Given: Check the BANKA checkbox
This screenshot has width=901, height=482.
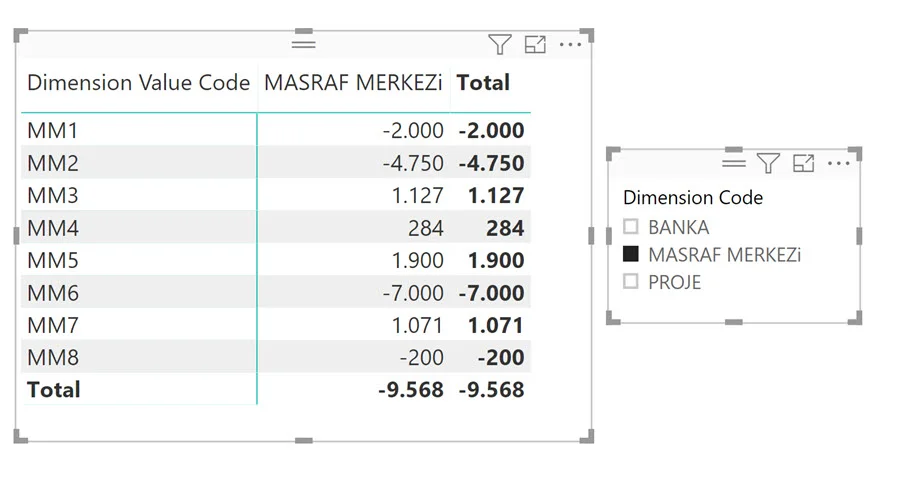Looking at the screenshot, I should point(631,227).
